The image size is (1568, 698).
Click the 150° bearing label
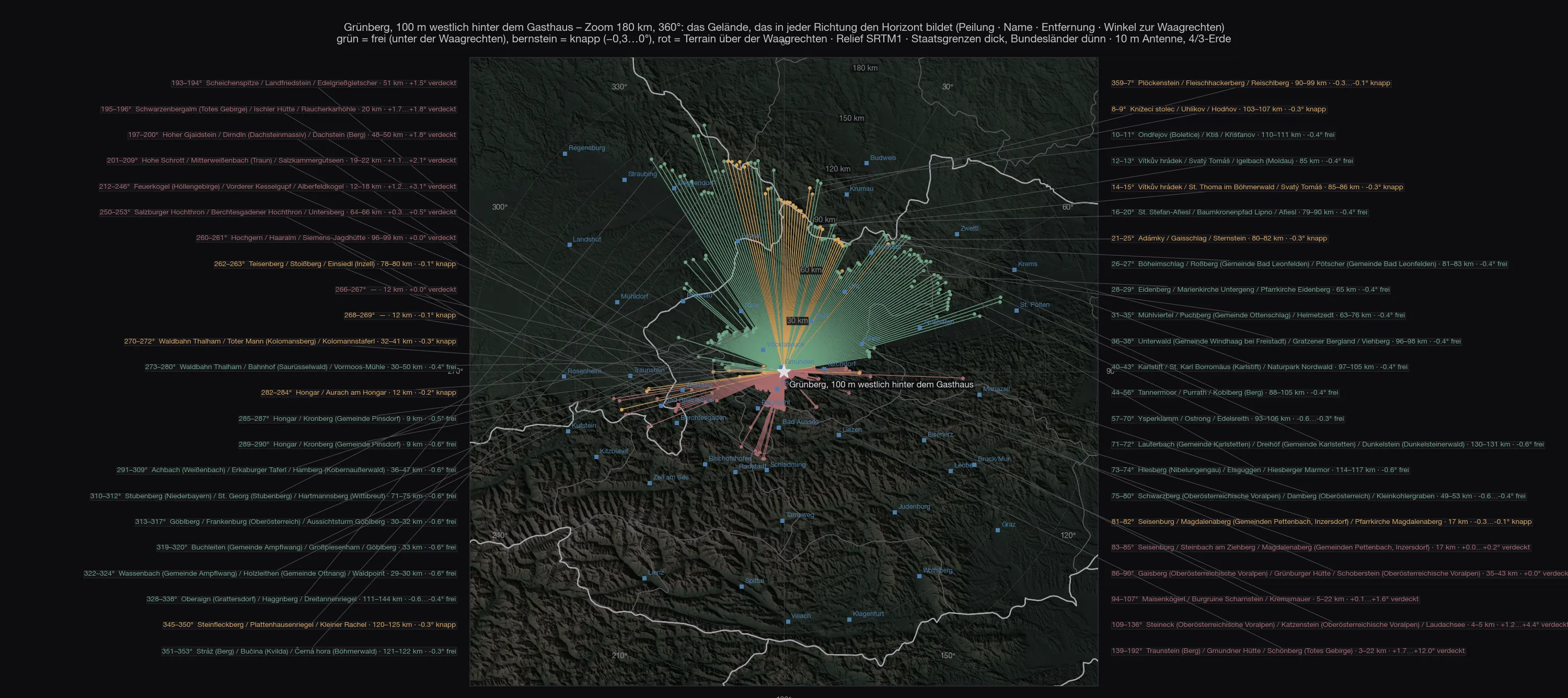click(948, 656)
